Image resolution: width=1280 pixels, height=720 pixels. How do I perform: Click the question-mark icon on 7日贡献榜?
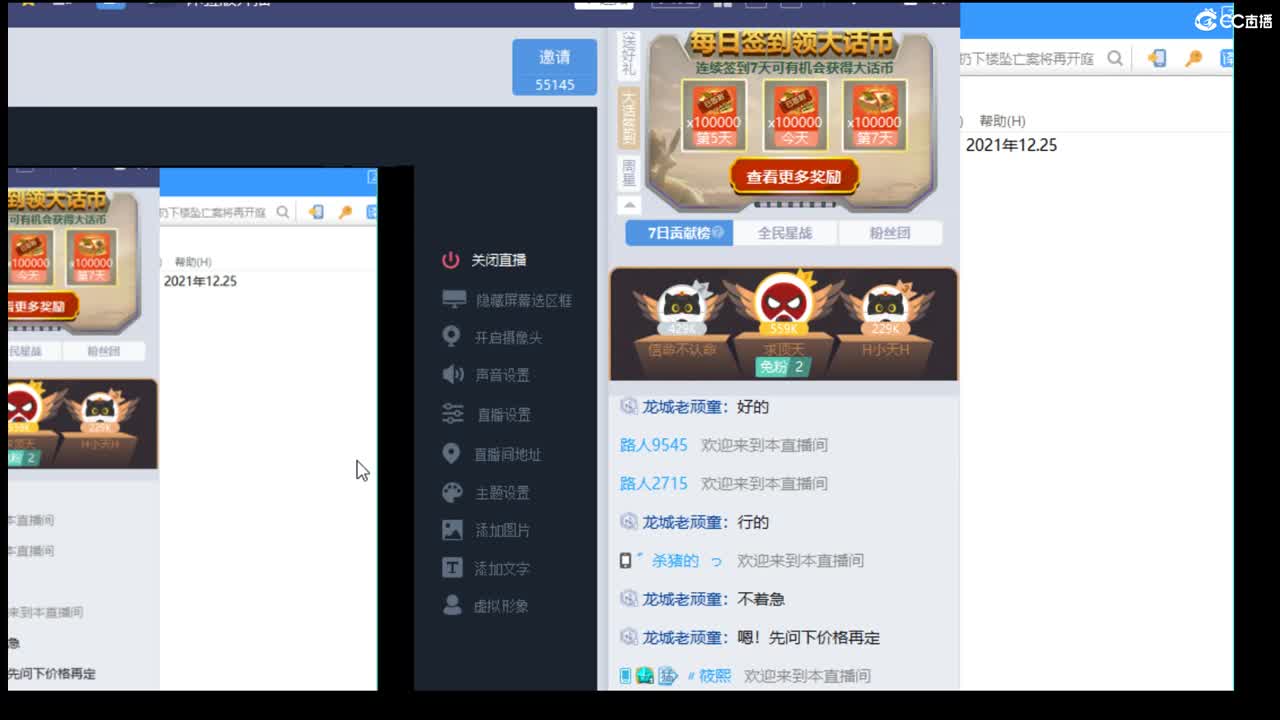[717, 233]
